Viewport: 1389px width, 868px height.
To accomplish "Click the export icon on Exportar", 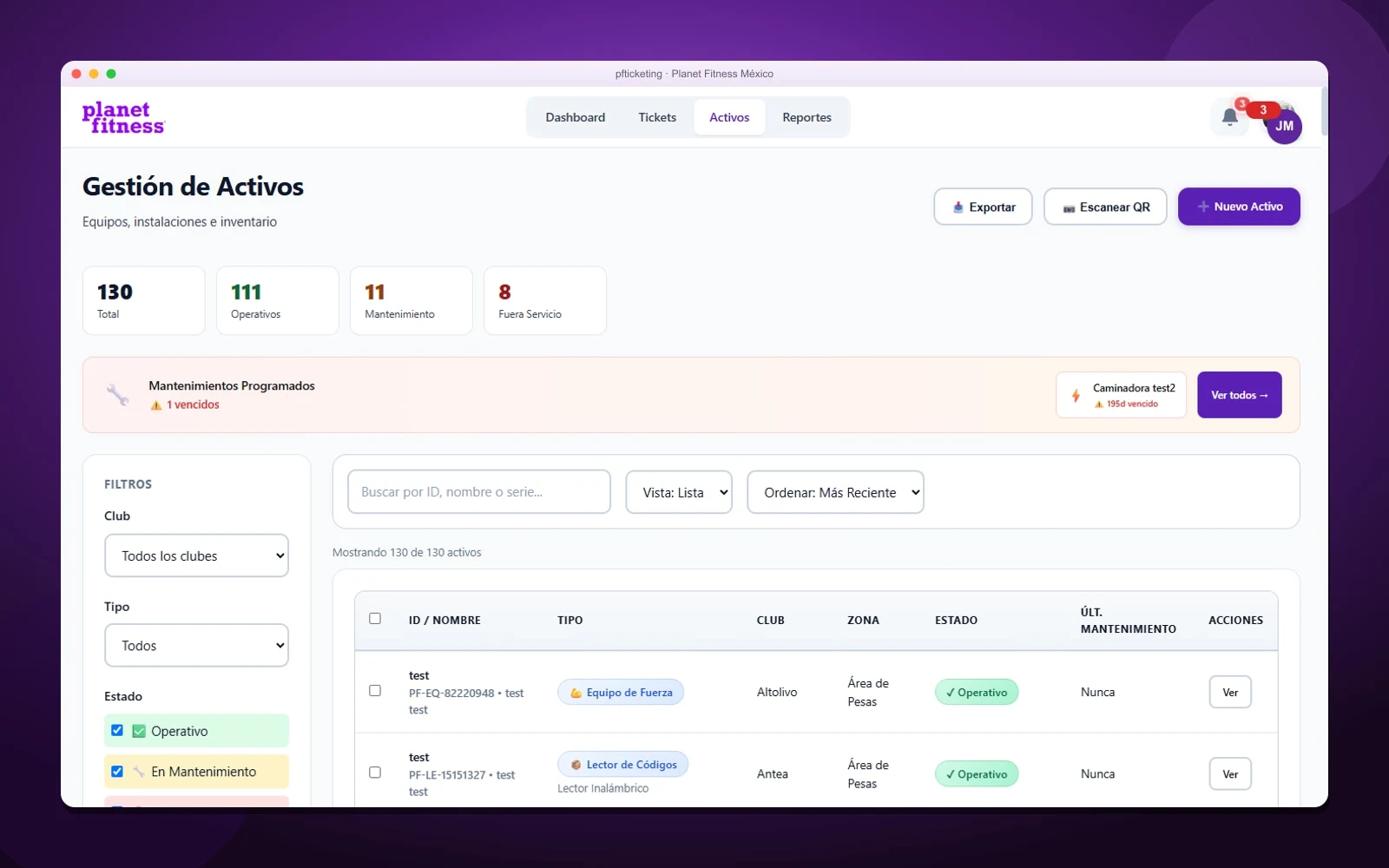I will tap(958, 207).
